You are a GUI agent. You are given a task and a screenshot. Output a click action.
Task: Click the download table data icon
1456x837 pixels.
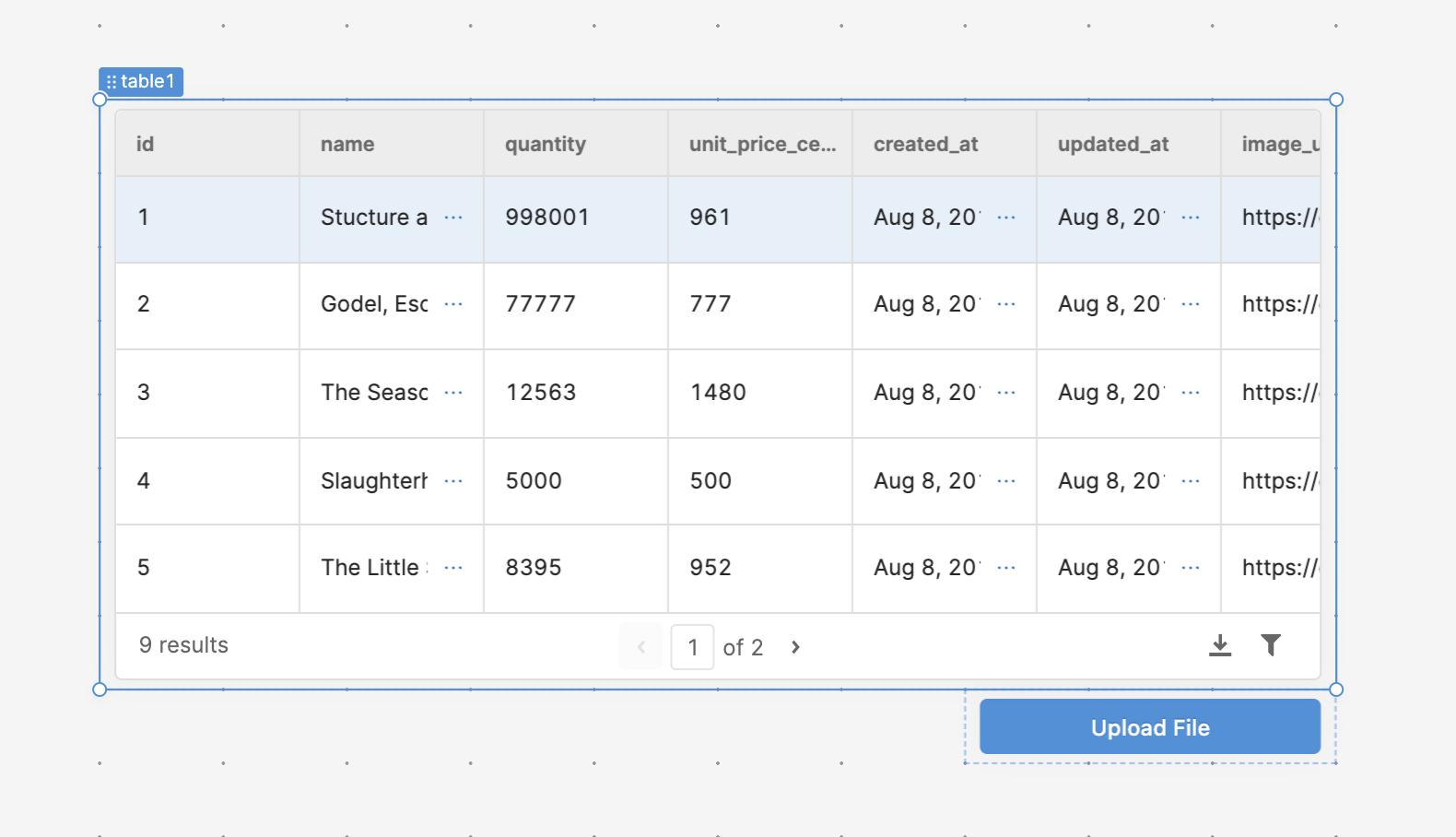(x=1219, y=645)
